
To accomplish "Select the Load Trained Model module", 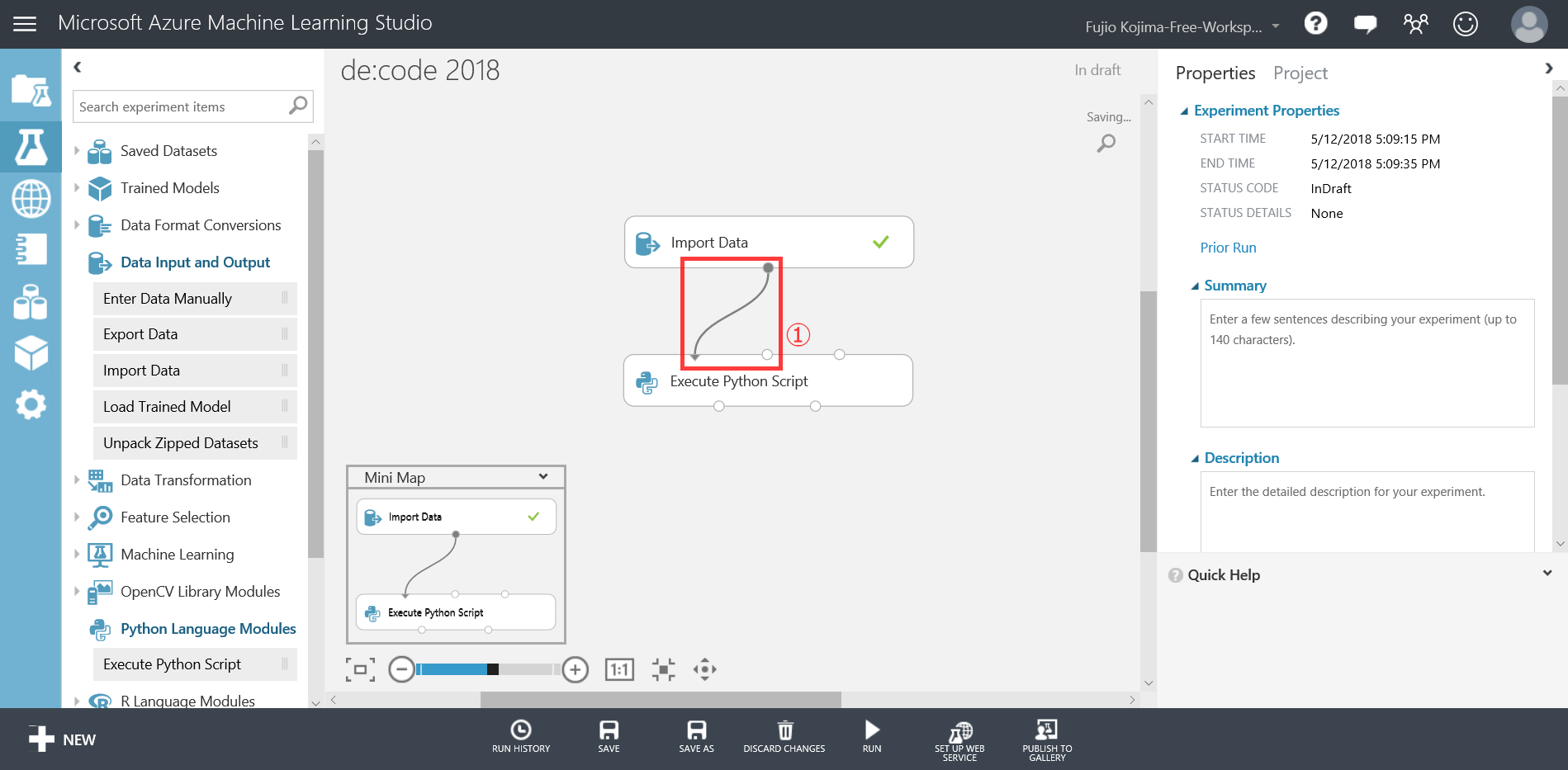I will pyautogui.click(x=195, y=406).
